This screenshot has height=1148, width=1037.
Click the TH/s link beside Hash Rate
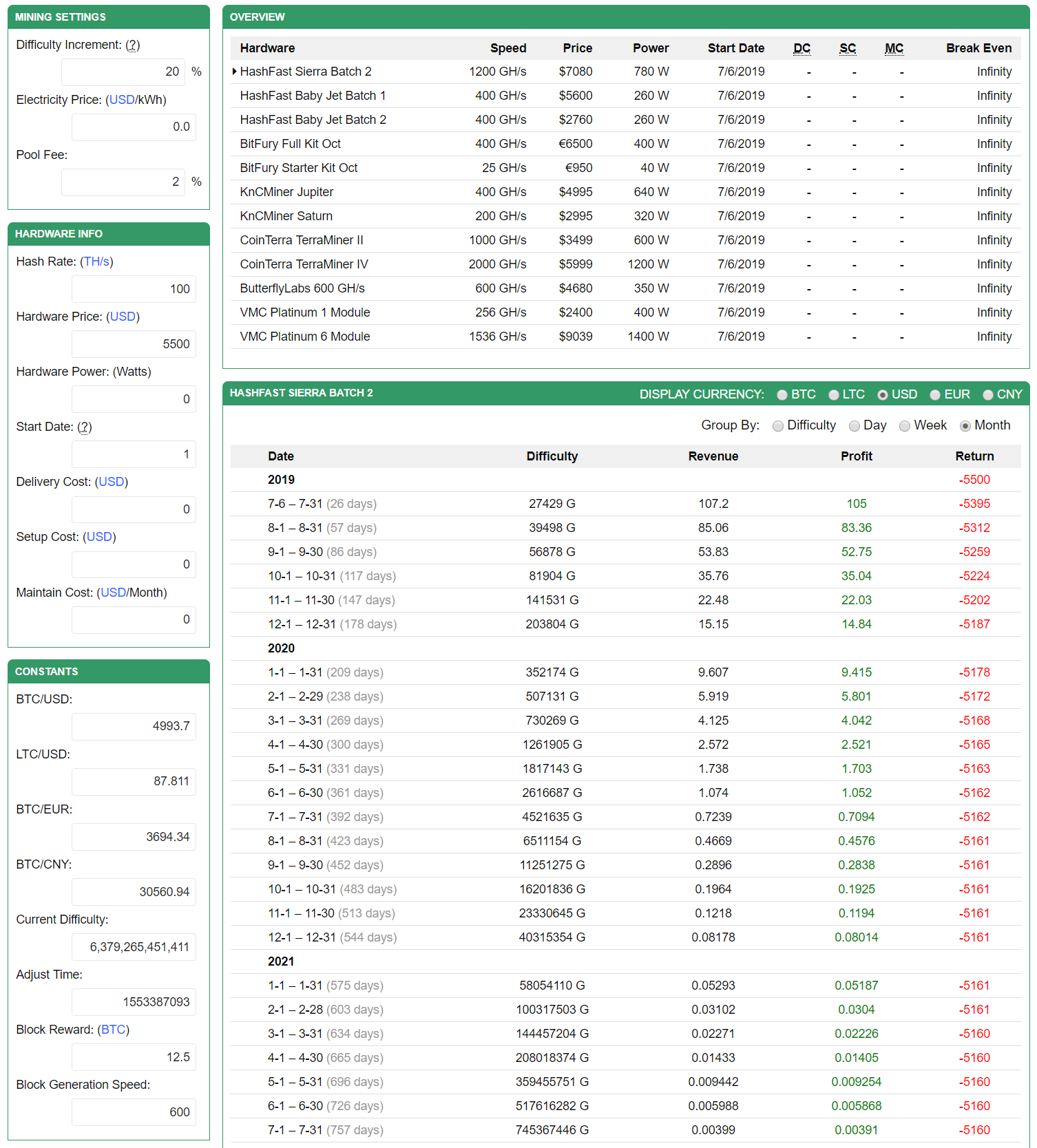[96, 262]
